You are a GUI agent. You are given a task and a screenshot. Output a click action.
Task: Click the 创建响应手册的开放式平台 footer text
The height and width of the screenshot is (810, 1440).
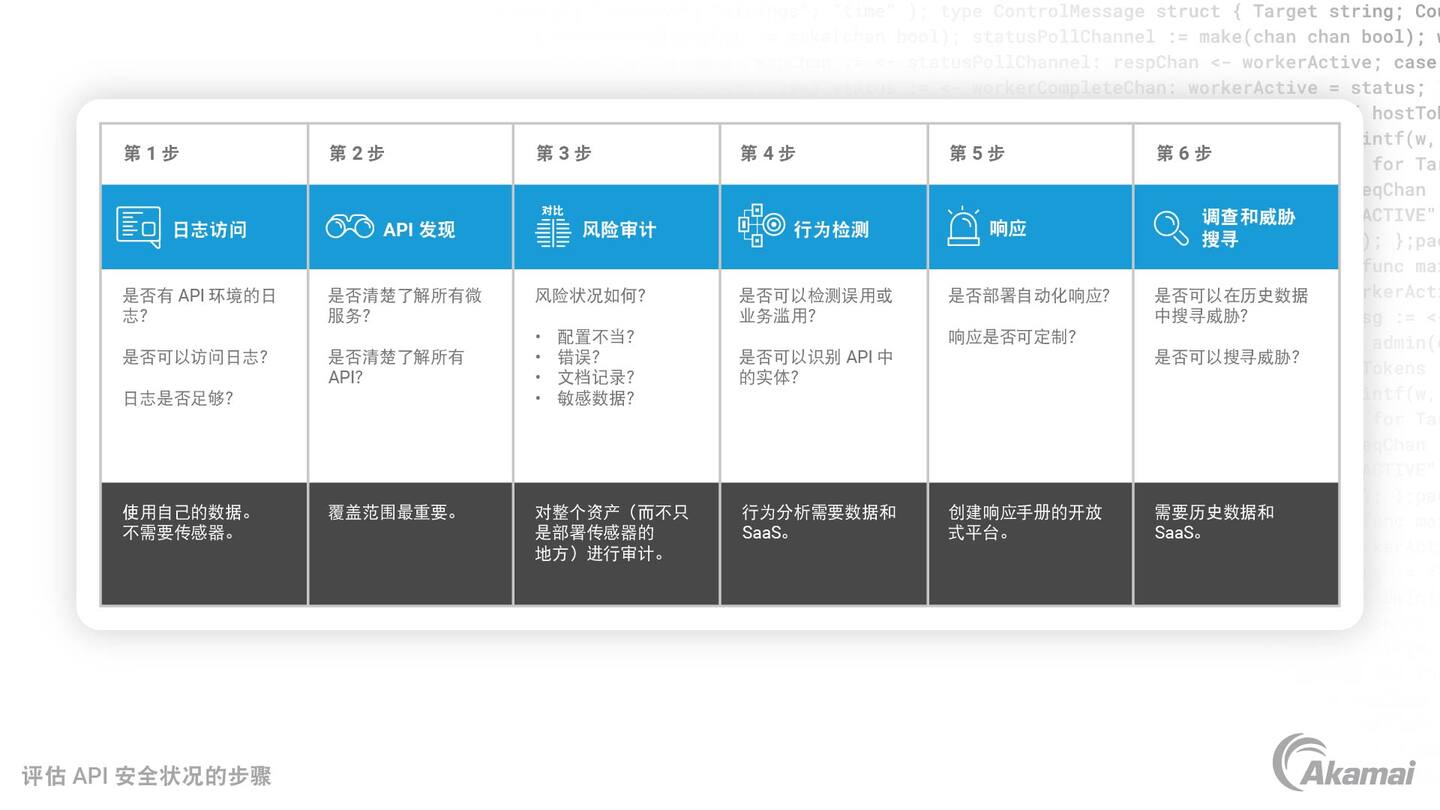click(1024, 522)
